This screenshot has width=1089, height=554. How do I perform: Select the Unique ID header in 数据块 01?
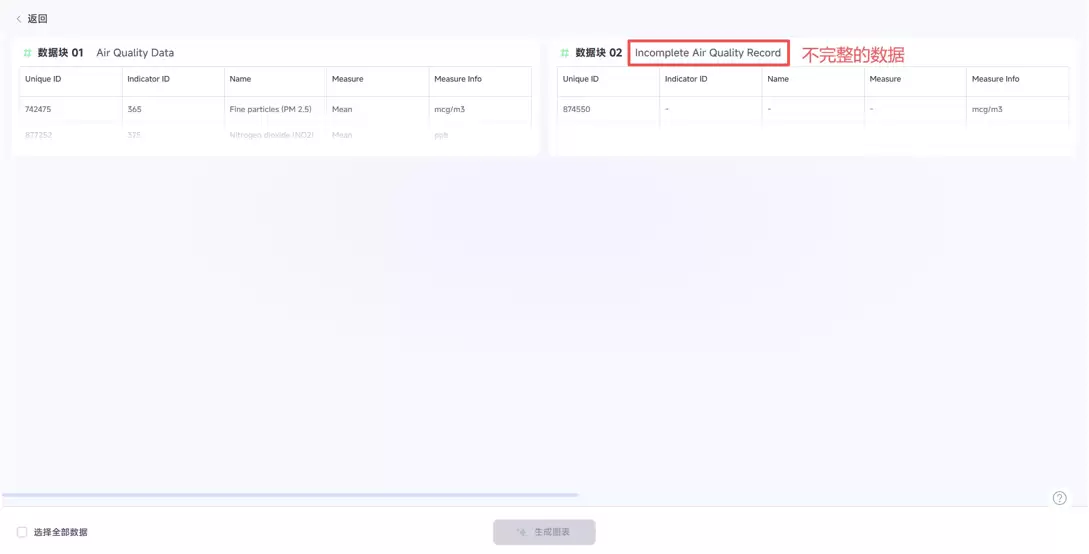click(43, 79)
